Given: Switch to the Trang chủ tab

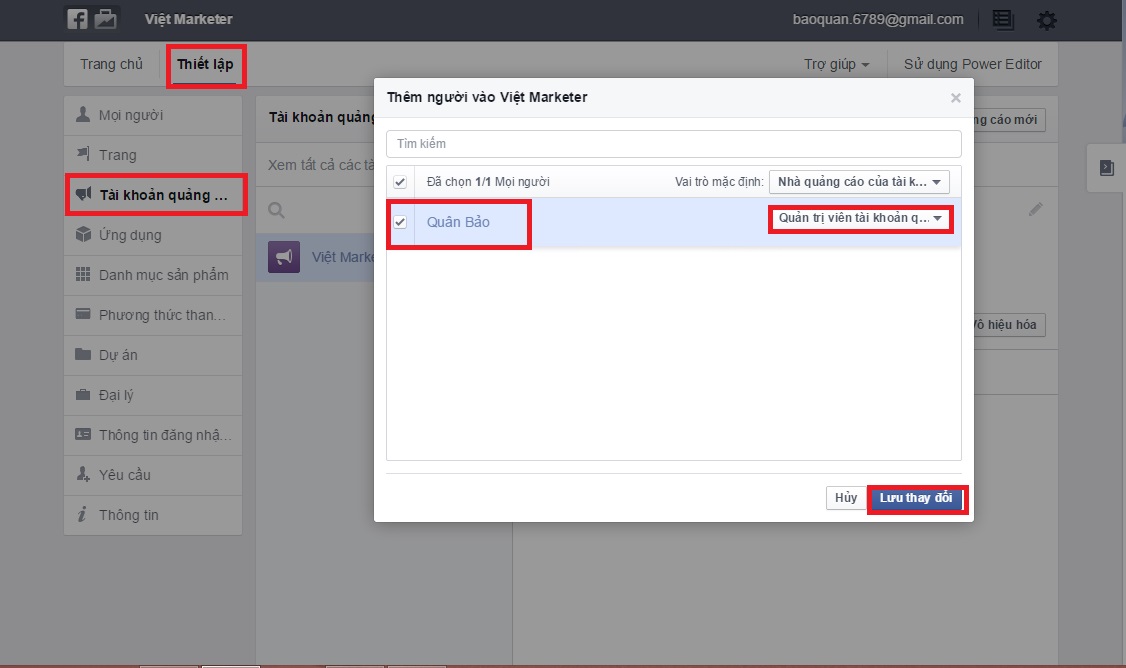Looking at the screenshot, I should (x=111, y=65).
